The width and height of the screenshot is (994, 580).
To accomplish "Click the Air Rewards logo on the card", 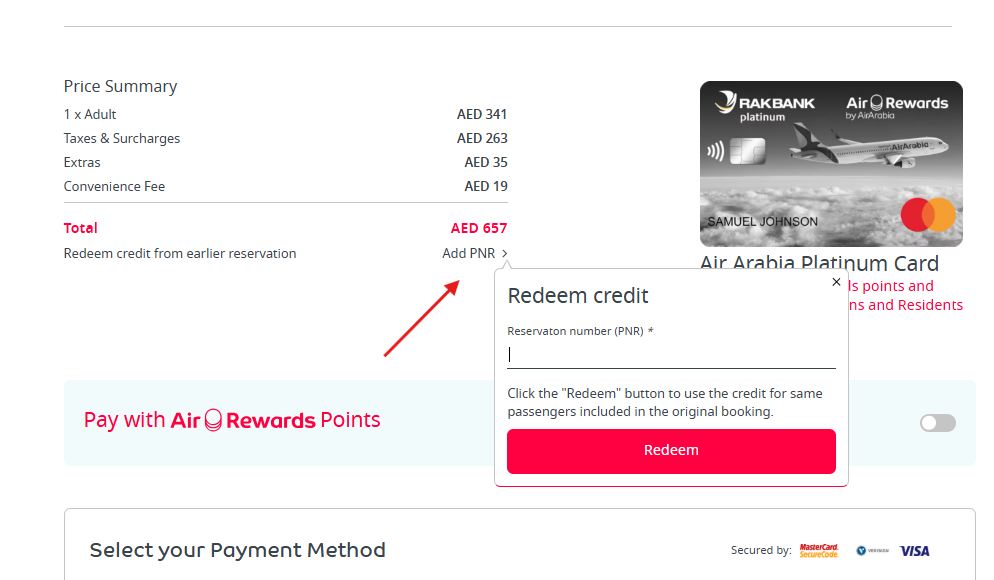I will click(x=896, y=105).
